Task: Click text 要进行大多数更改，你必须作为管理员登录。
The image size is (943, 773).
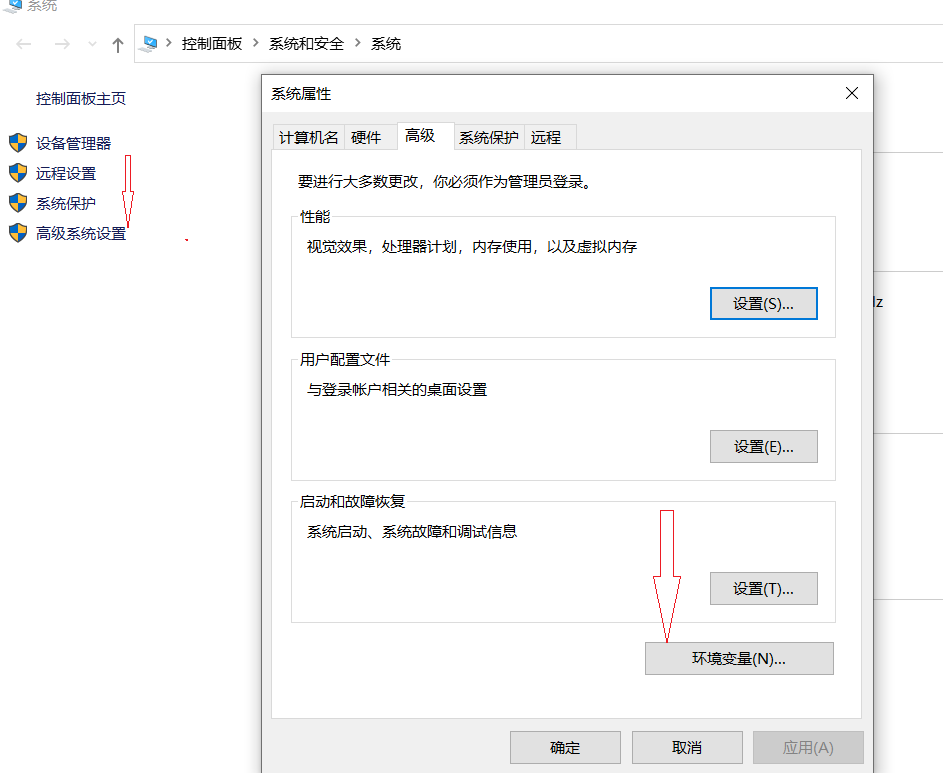Action: tap(447, 182)
